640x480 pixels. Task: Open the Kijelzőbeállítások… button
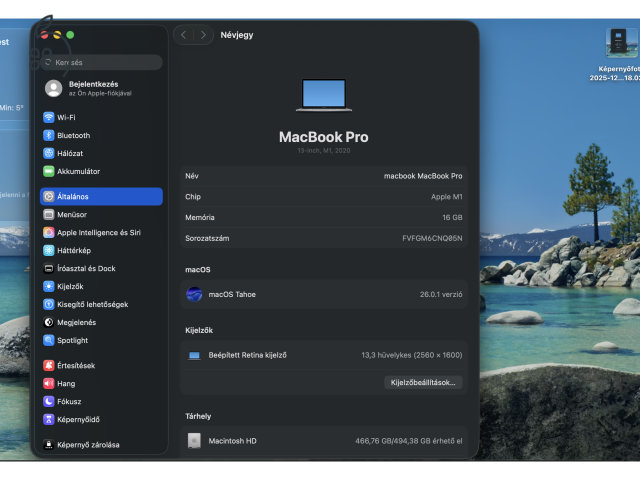[423, 382]
